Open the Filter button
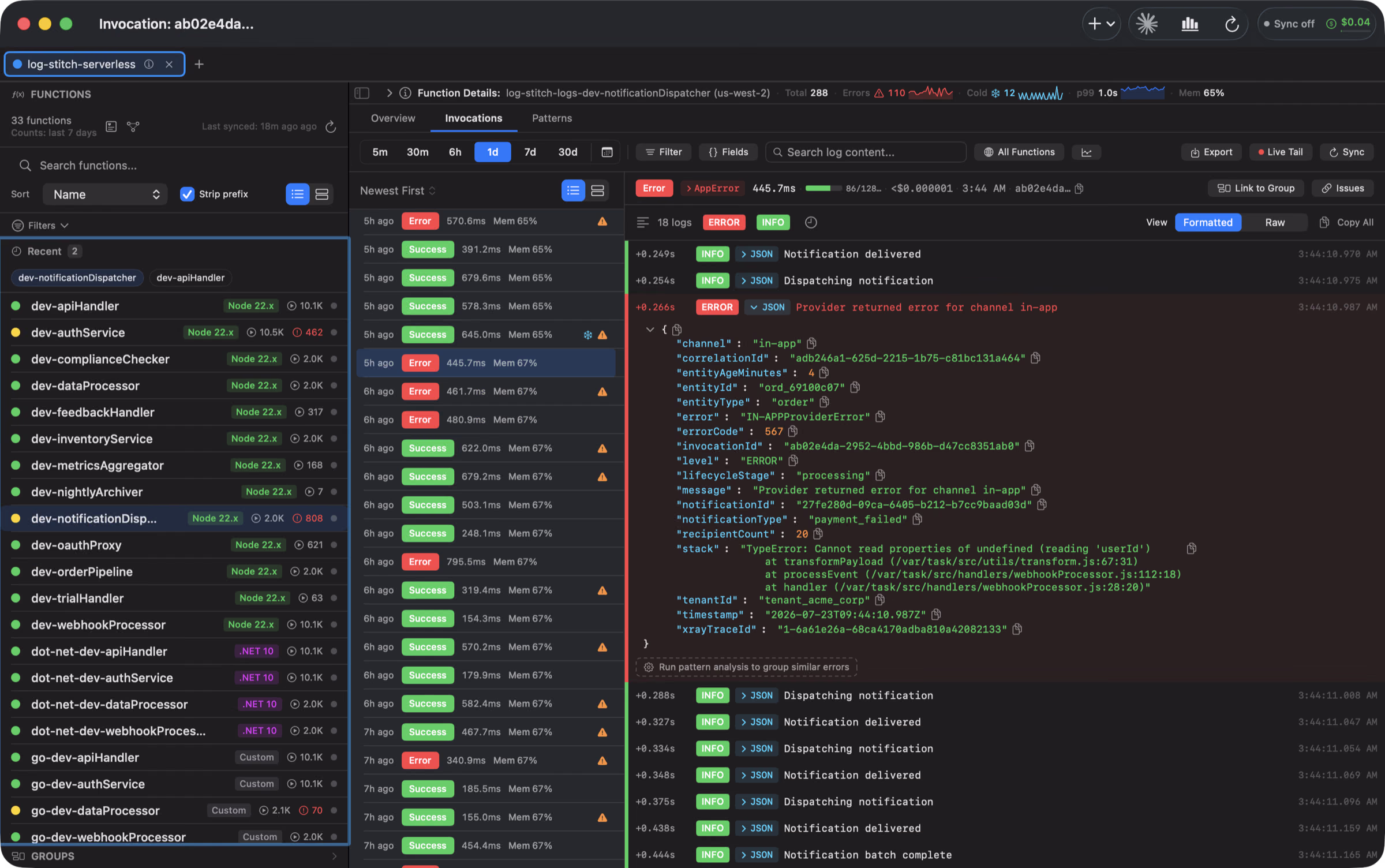Image resolution: width=1385 pixels, height=868 pixels. pyautogui.click(x=664, y=152)
